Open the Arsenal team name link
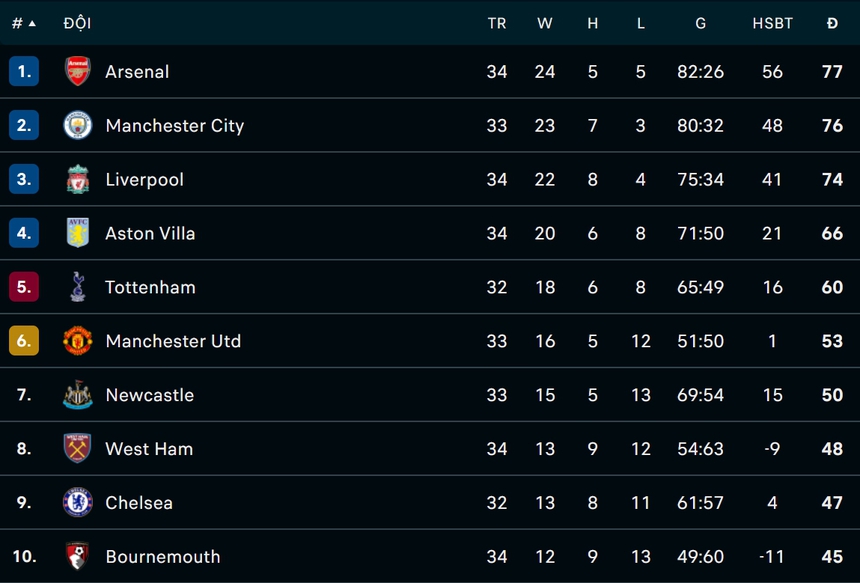 pos(137,72)
